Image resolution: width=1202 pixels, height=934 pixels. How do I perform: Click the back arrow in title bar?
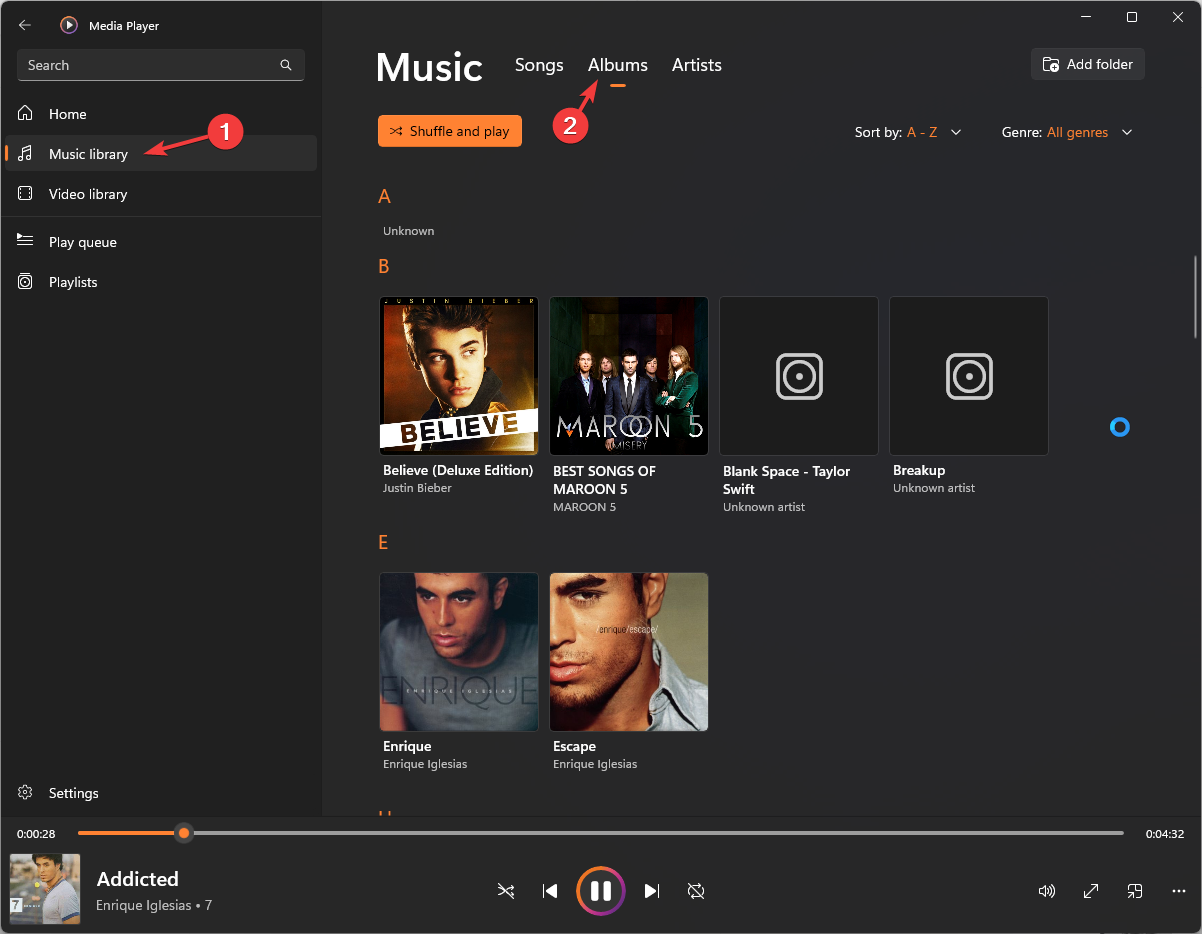pyautogui.click(x=25, y=25)
